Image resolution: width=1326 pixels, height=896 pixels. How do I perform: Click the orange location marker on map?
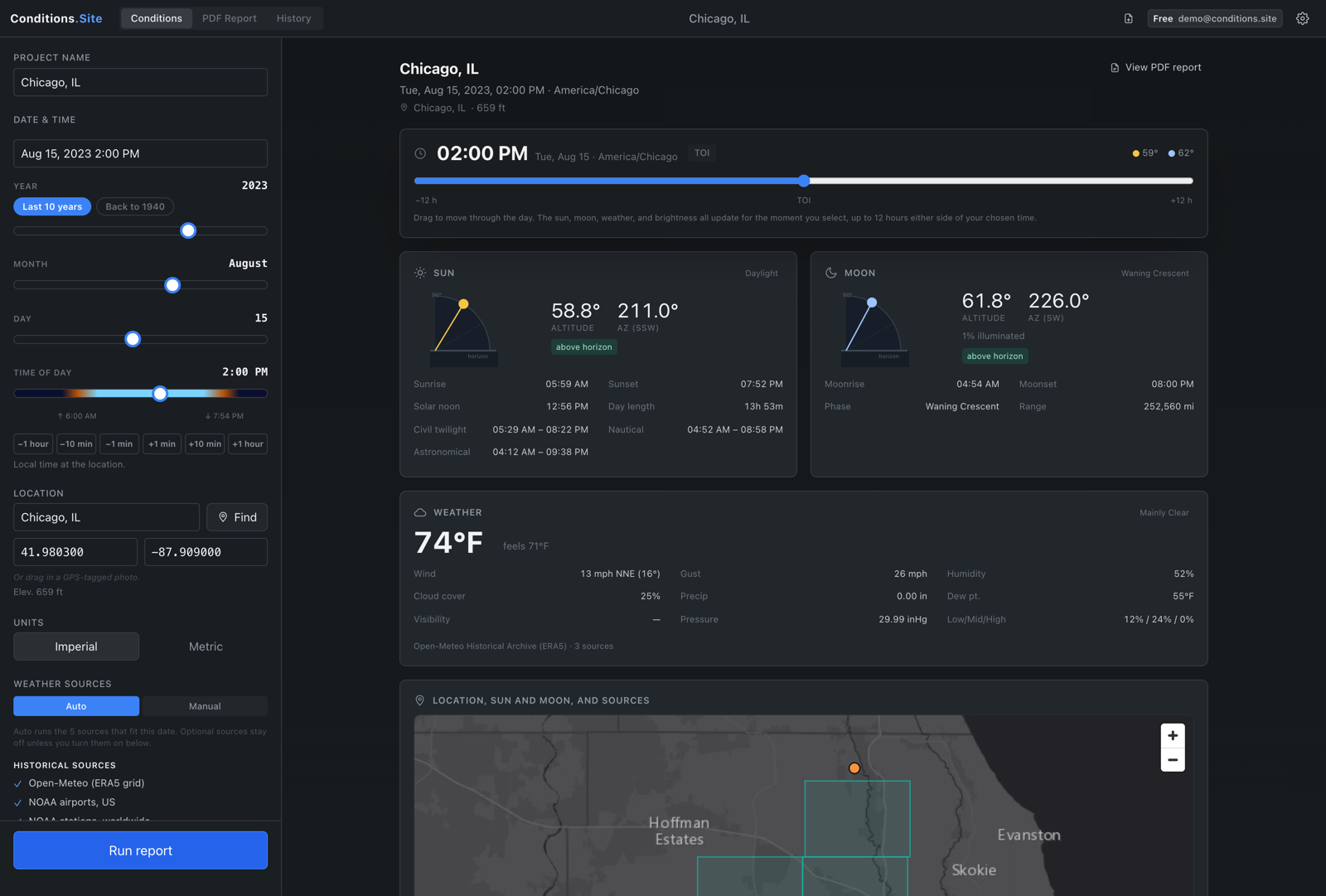coord(854,768)
